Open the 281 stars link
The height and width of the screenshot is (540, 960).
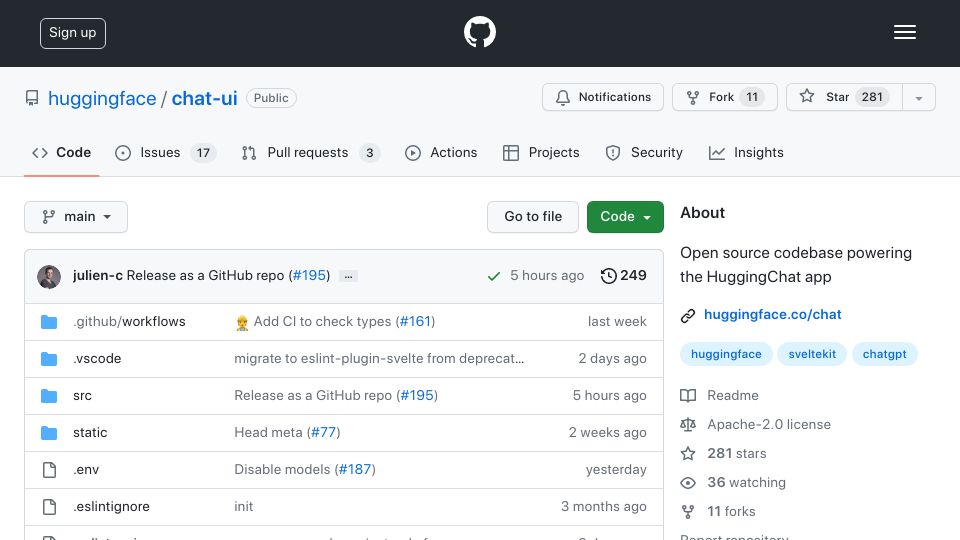[723, 454]
